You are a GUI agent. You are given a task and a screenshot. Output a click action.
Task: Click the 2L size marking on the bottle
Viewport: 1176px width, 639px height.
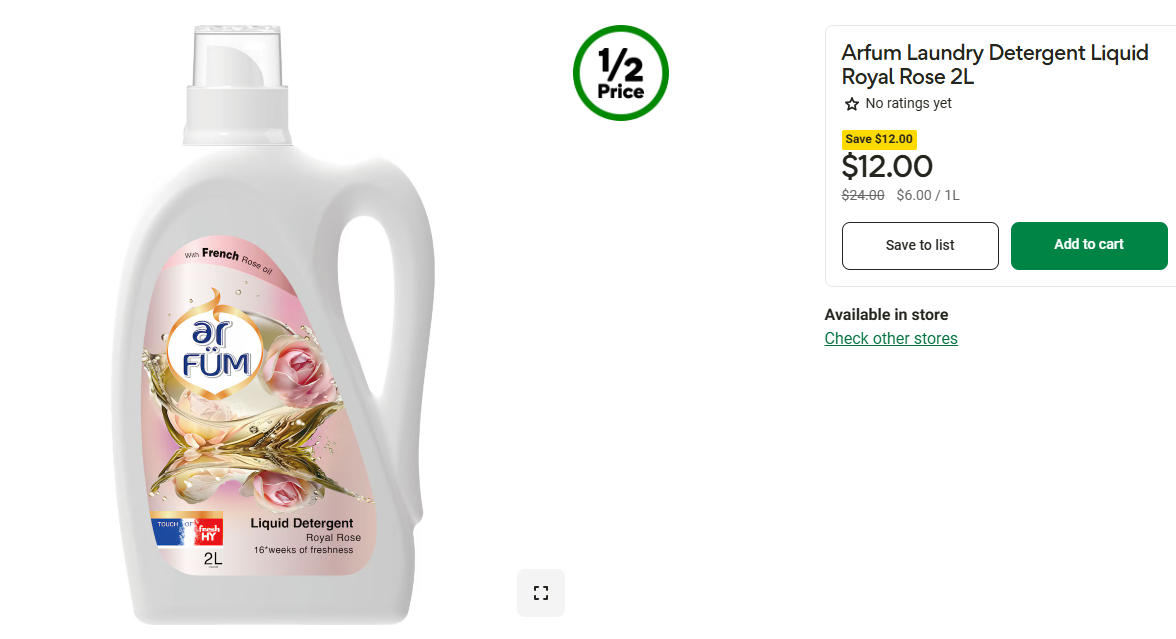[x=212, y=559]
